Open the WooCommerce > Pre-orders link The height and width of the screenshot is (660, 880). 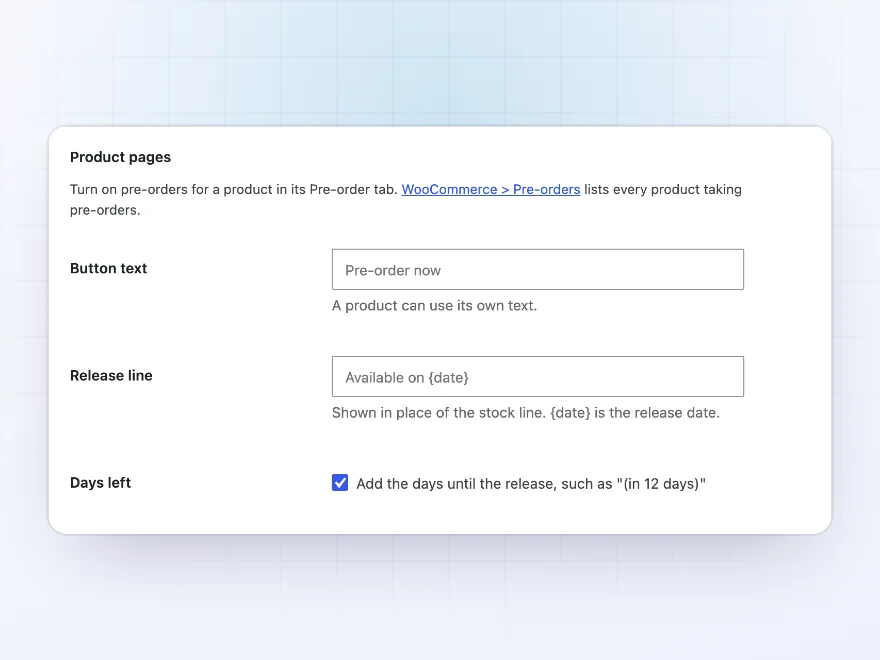tap(491, 190)
